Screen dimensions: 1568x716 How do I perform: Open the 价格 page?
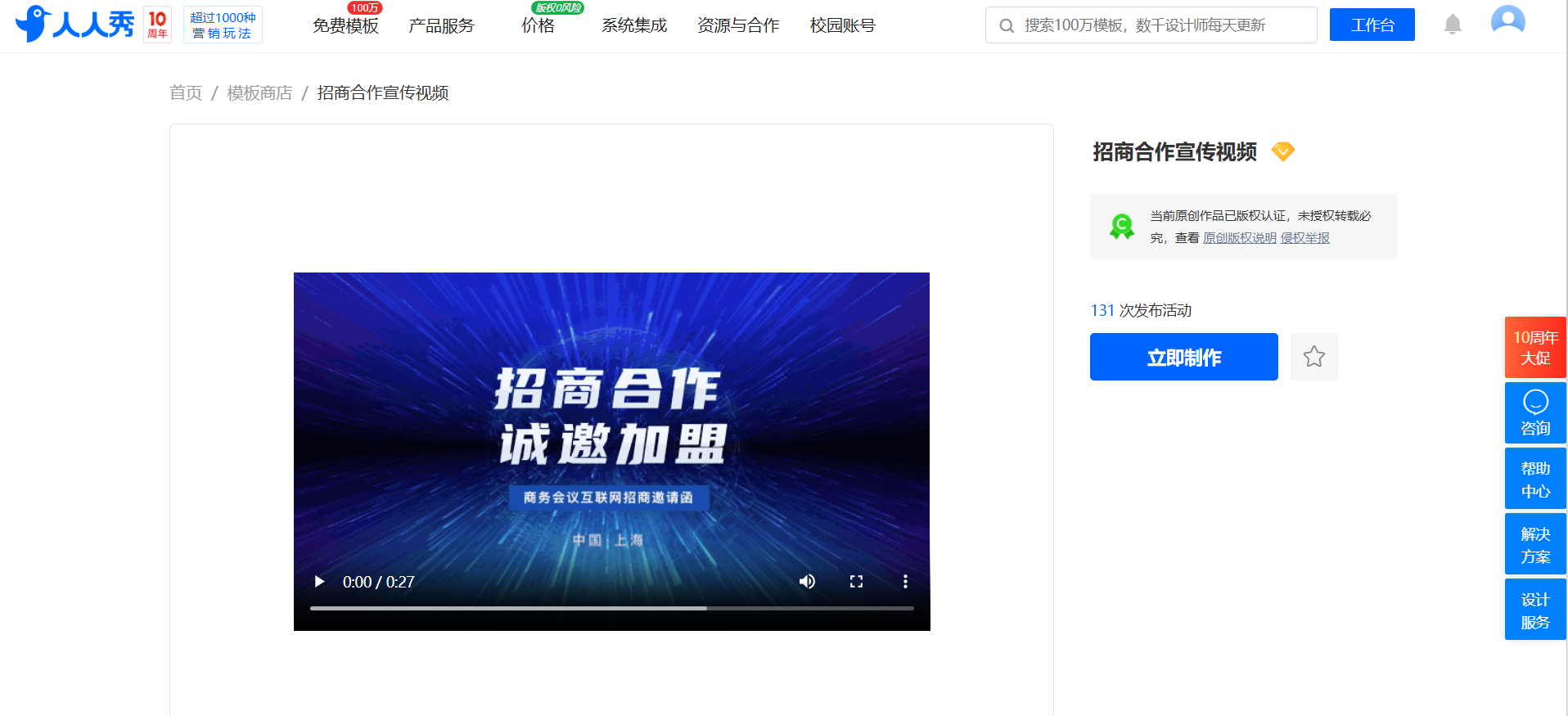pos(538,25)
